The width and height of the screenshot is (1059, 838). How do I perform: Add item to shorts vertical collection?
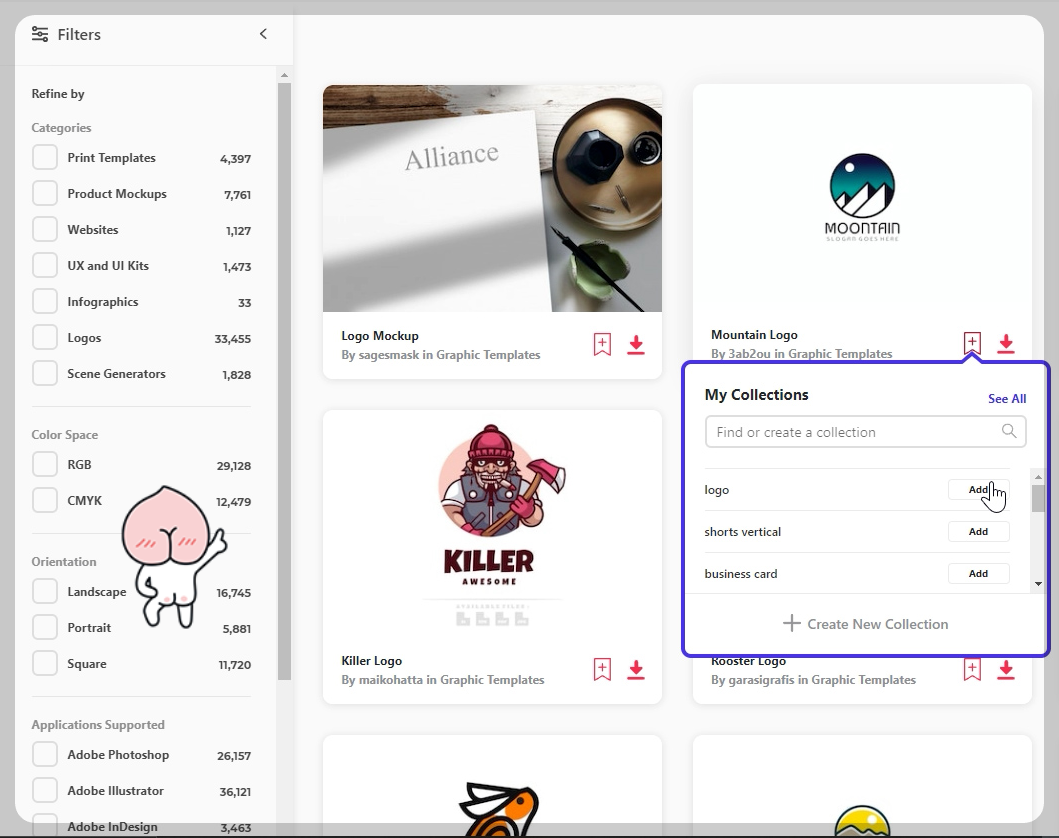click(978, 531)
